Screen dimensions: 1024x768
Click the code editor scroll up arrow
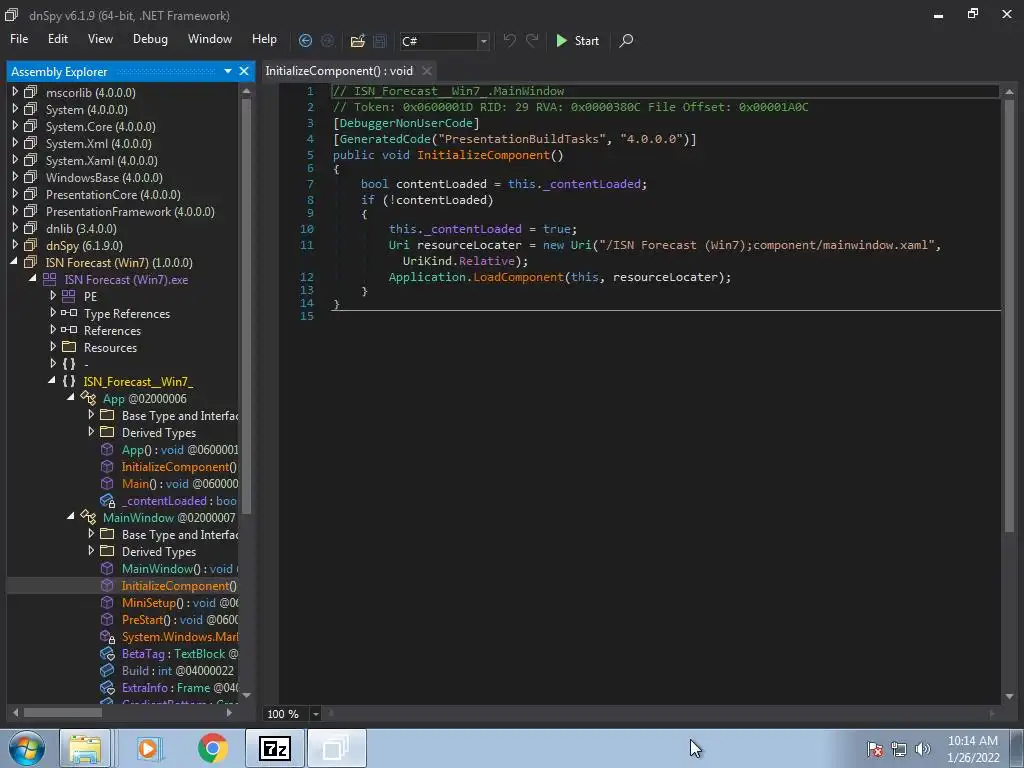(x=1010, y=92)
